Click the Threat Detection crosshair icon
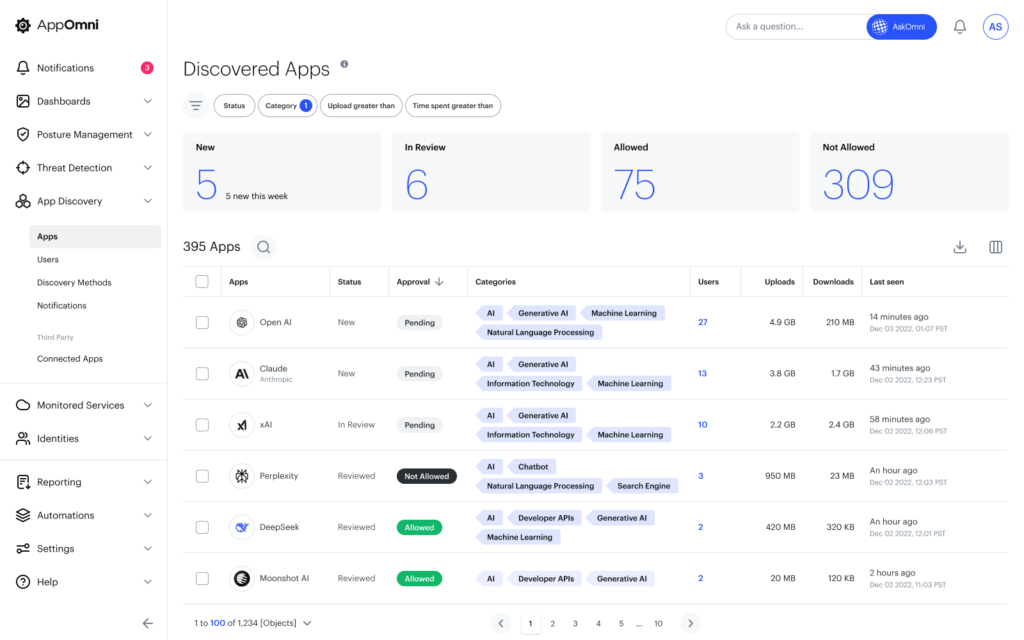 (23, 168)
